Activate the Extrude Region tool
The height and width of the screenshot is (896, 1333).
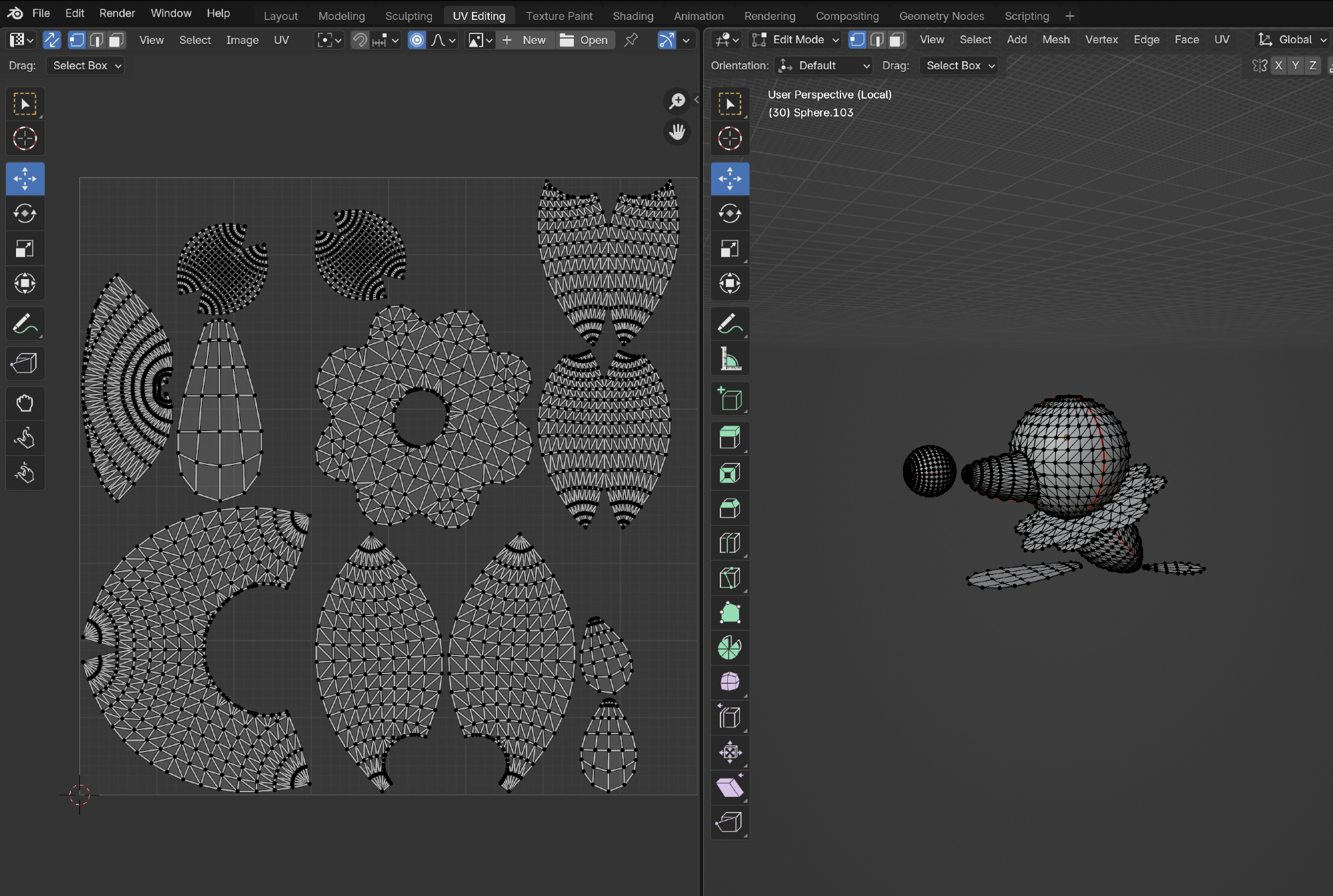pos(730,438)
